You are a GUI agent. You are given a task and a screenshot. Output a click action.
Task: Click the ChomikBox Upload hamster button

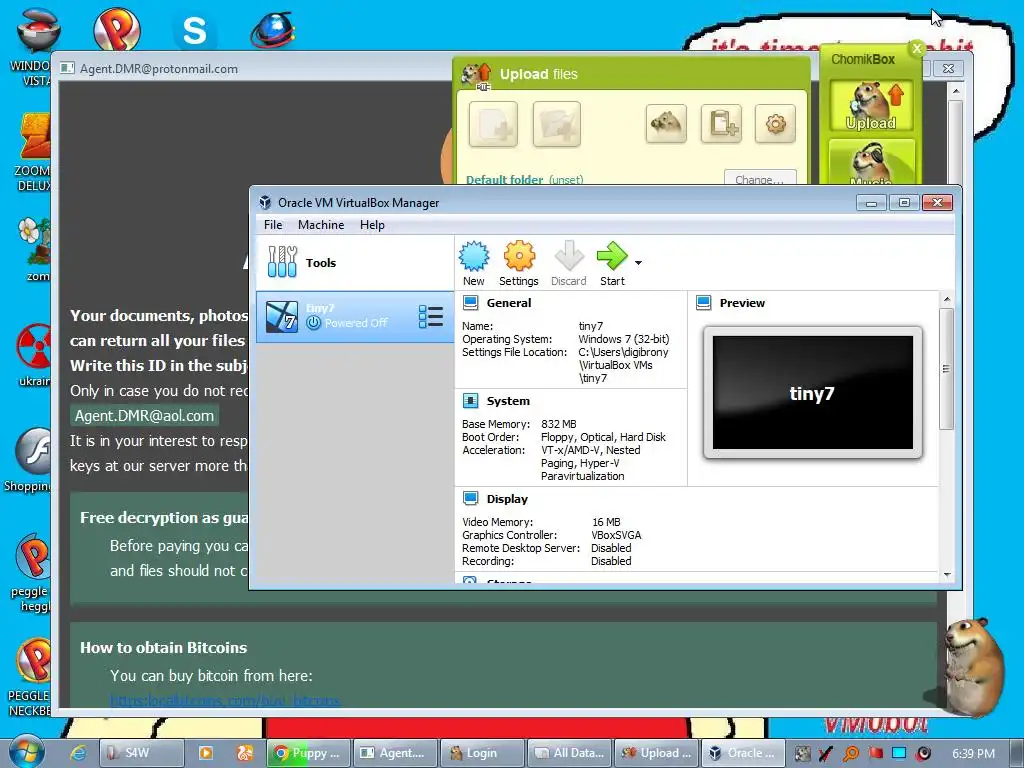pyautogui.click(x=871, y=106)
